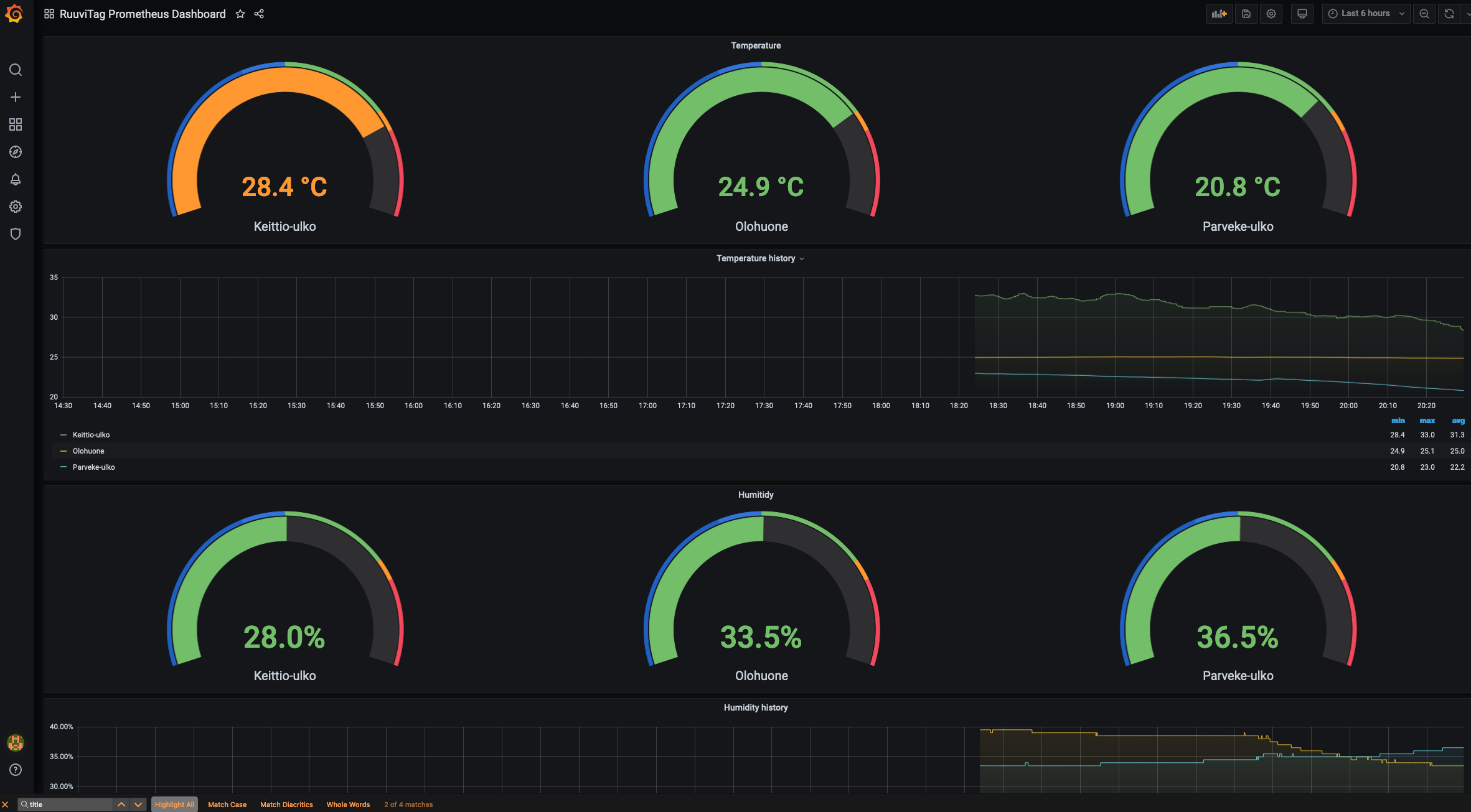This screenshot has height=812, width=1471.
Task: Share the dashboard via share icon
Action: point(259,14)
